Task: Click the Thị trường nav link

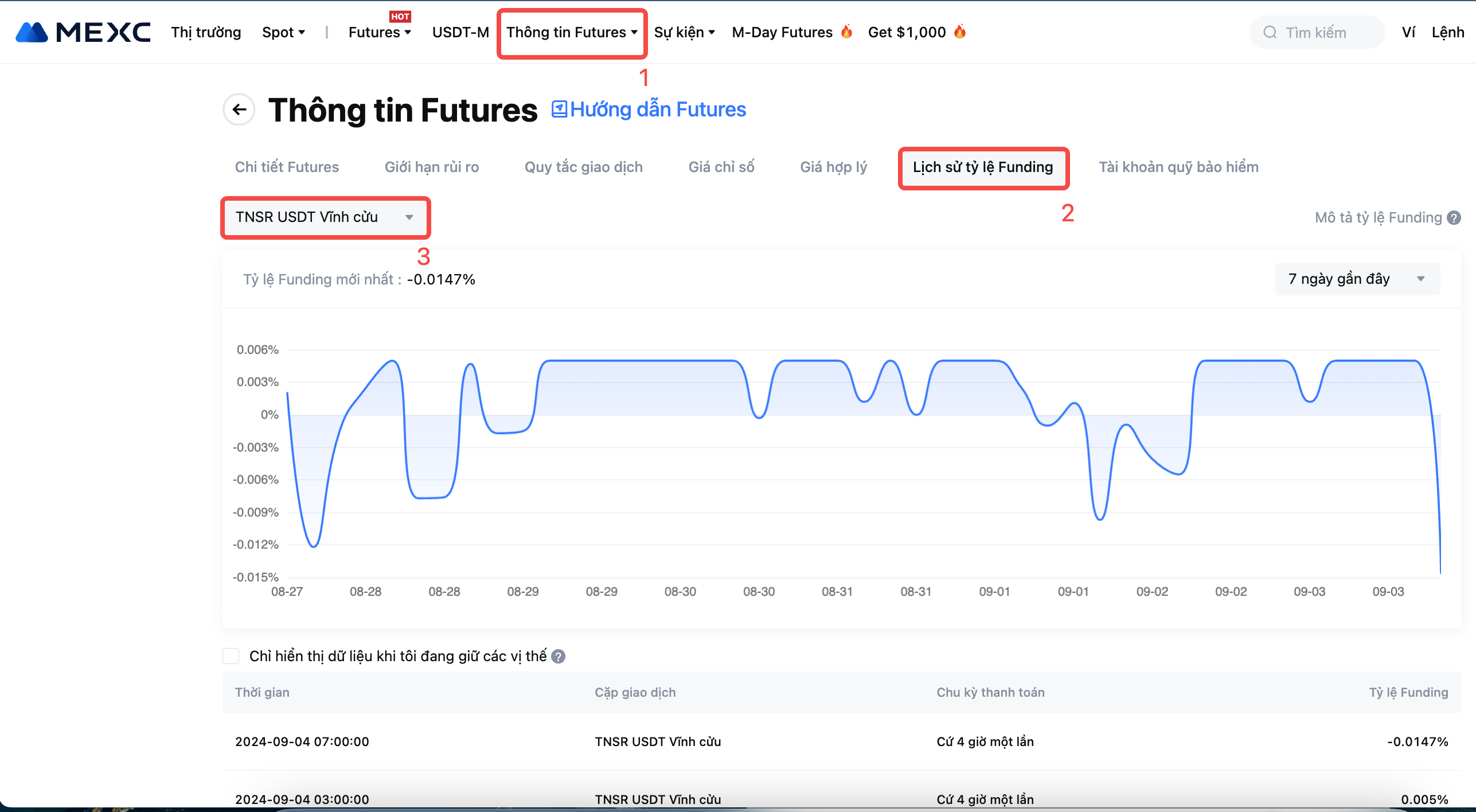Action: coord(206,33)
